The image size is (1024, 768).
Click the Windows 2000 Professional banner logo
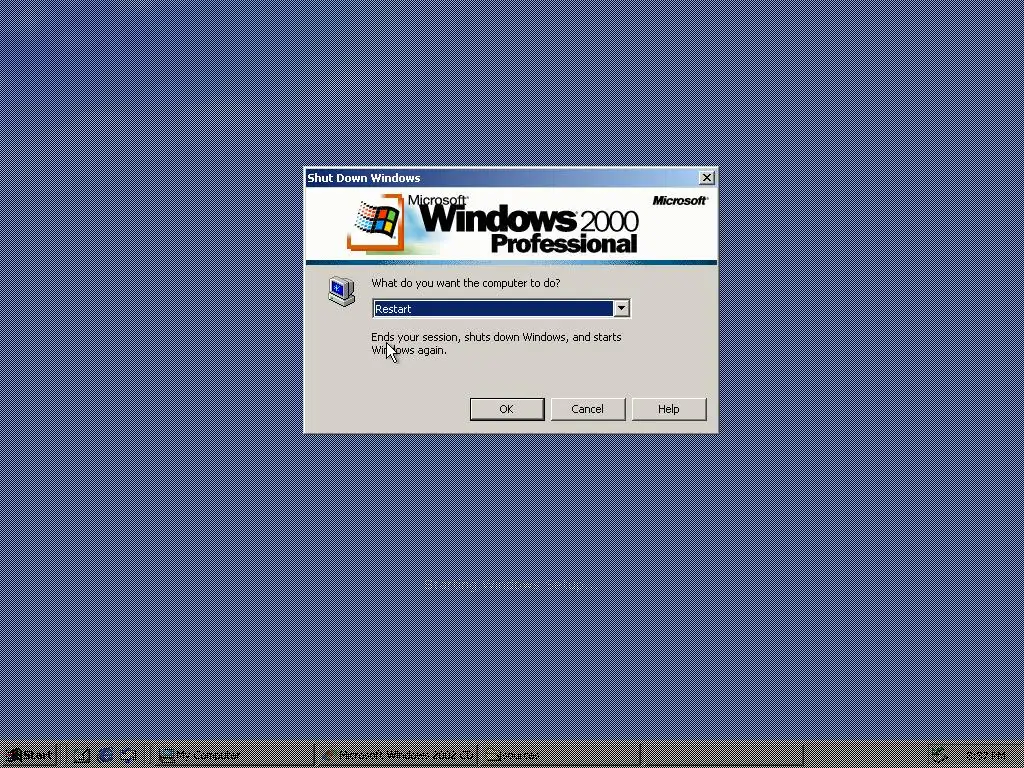(494, 224)
